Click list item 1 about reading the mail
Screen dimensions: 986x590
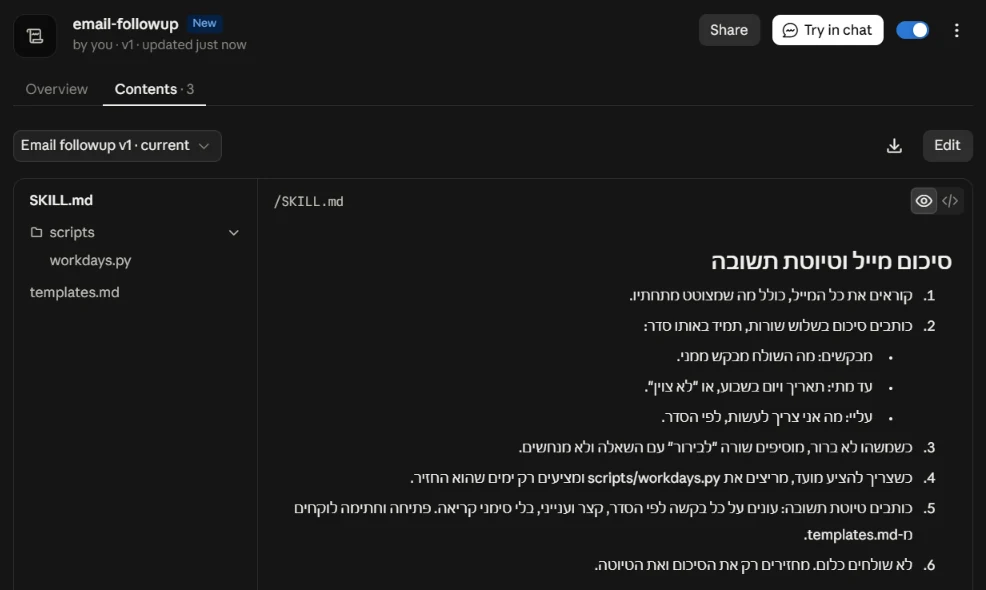click(x=782, y=295)
